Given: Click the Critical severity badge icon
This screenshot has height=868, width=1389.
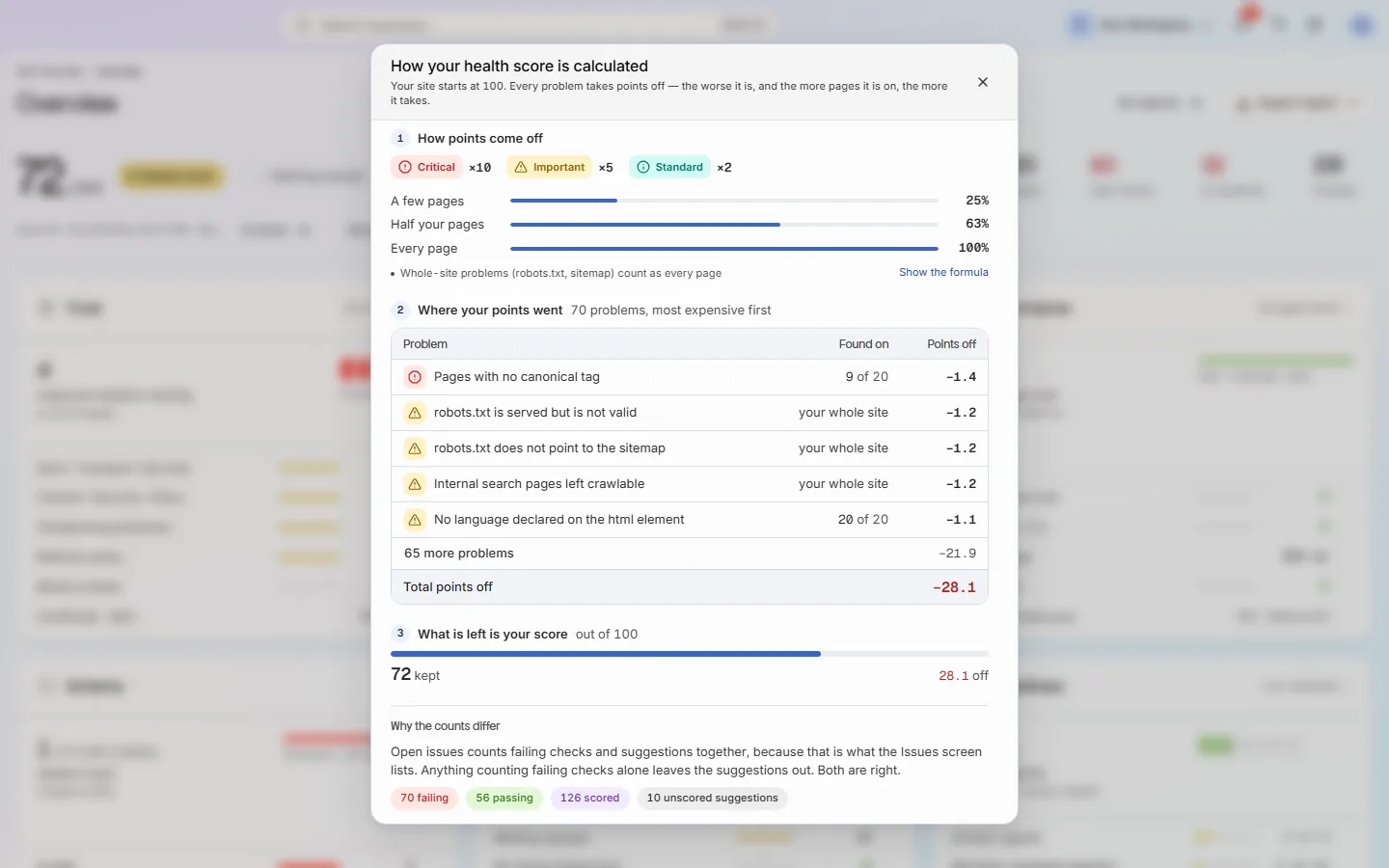Looking at the screenshot, I should [405, 167].
